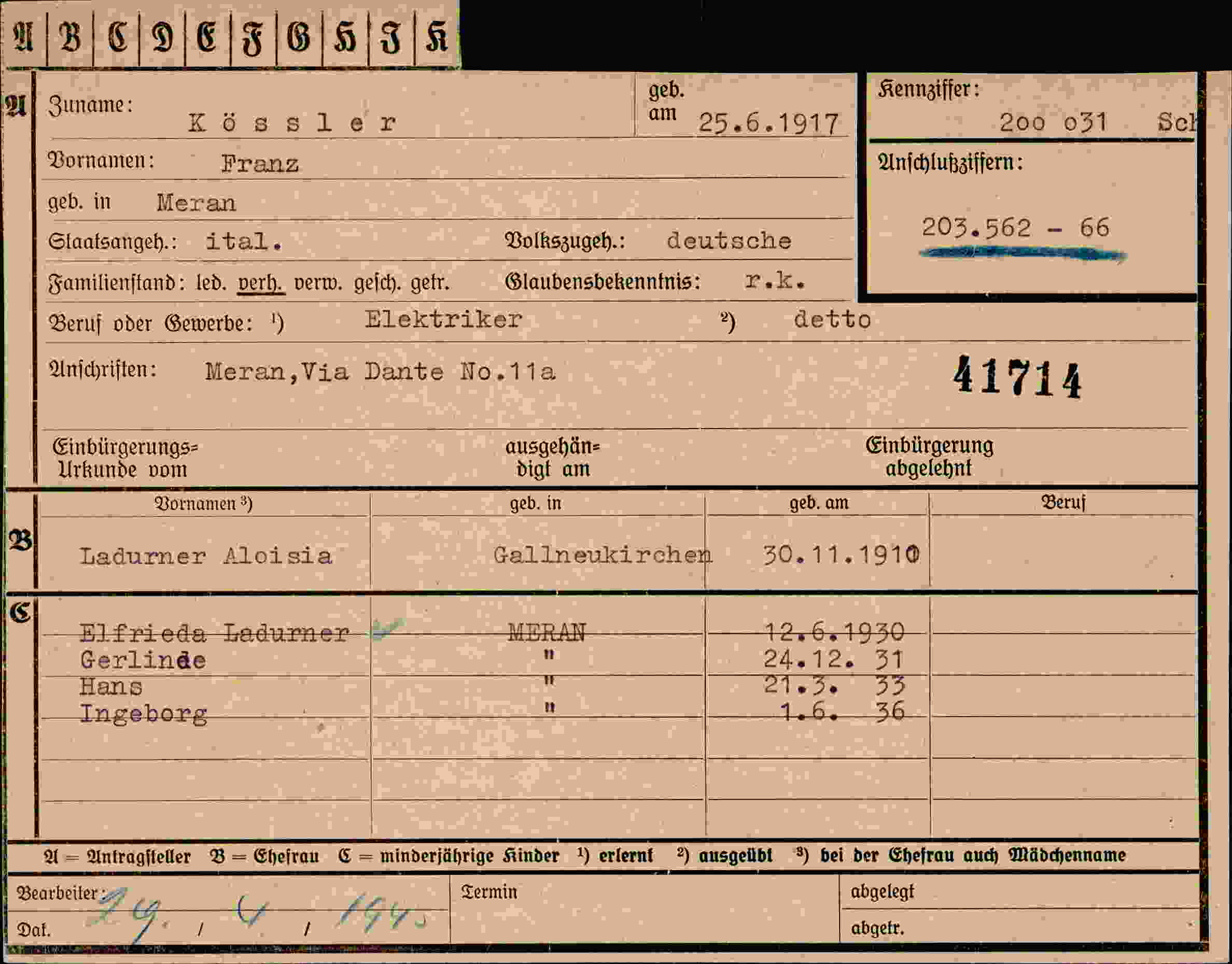
Task: Click the 'Staatsangeh.:' label
Action: [113, 242]
